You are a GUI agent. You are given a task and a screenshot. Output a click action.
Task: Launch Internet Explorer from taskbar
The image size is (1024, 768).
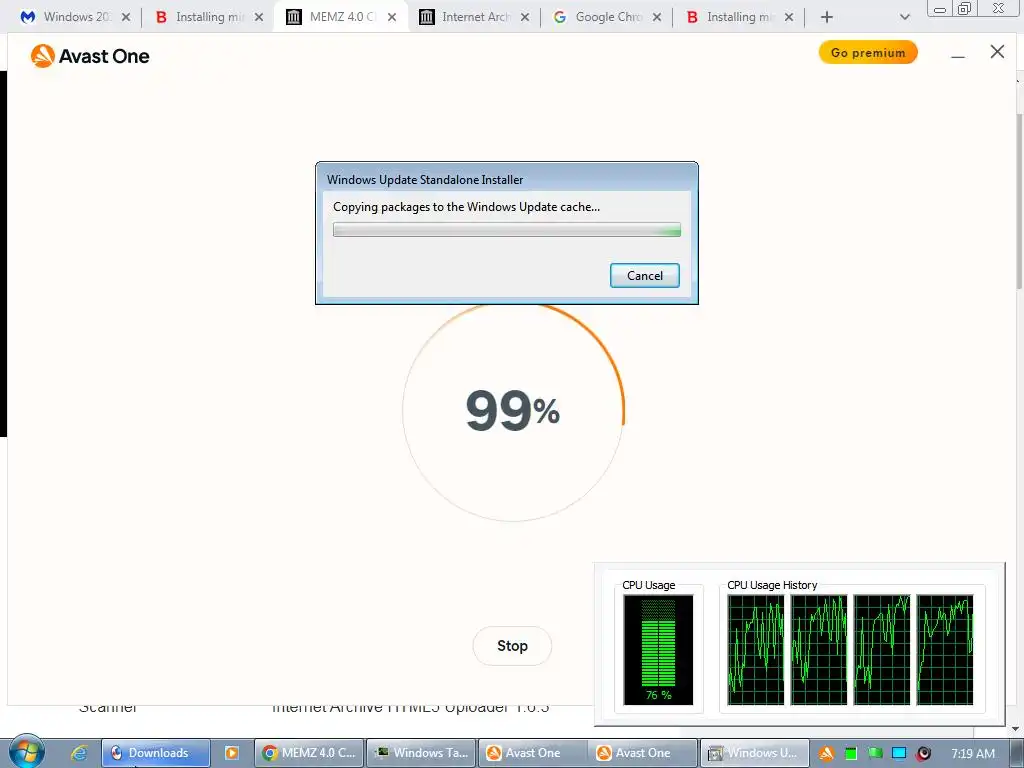click(79, 753)
